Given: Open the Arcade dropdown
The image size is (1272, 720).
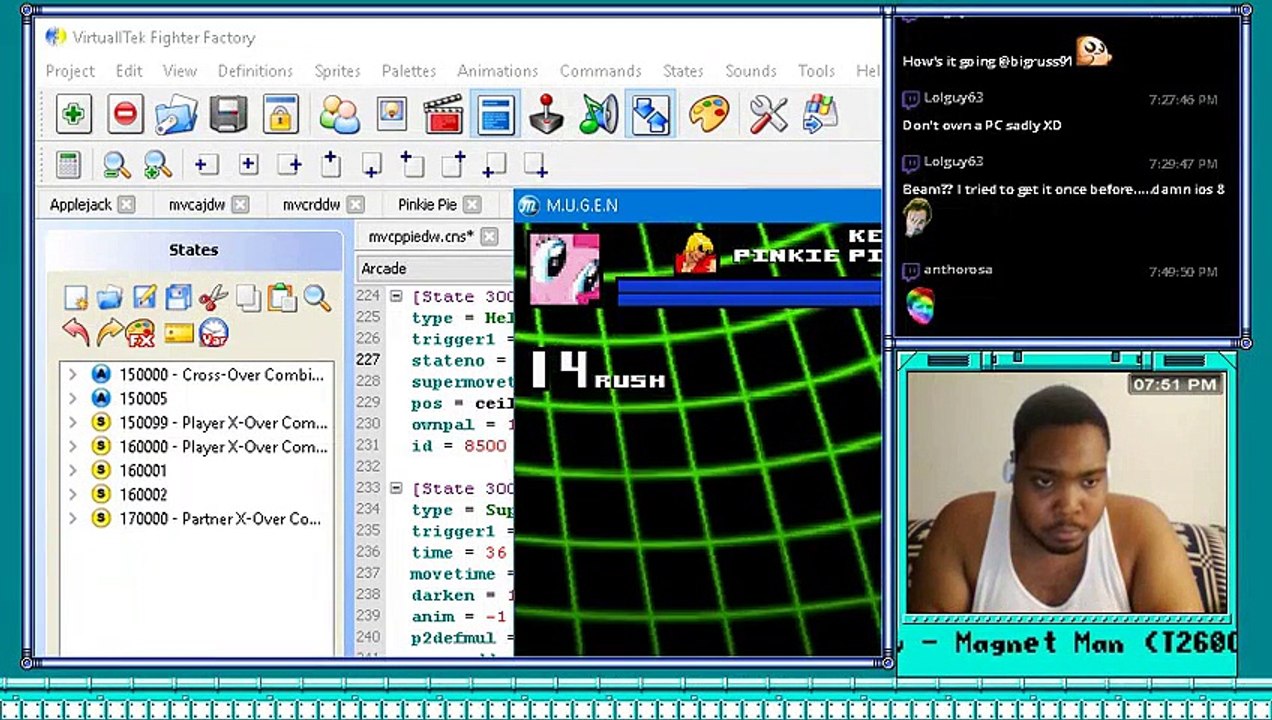Looking at the screenshot, I should [435, 268].
